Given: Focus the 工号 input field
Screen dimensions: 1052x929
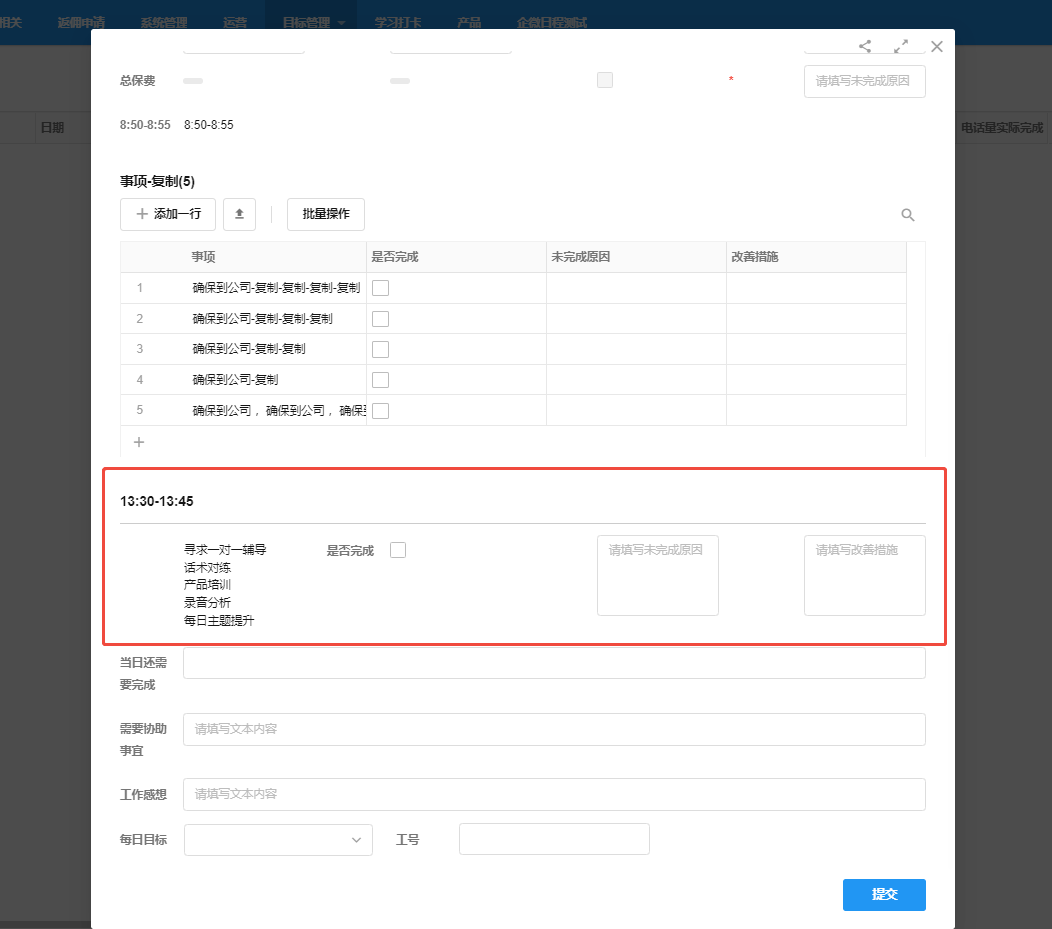Looking at the screenshot, I should pyautogui.click(x=553, y=839).
